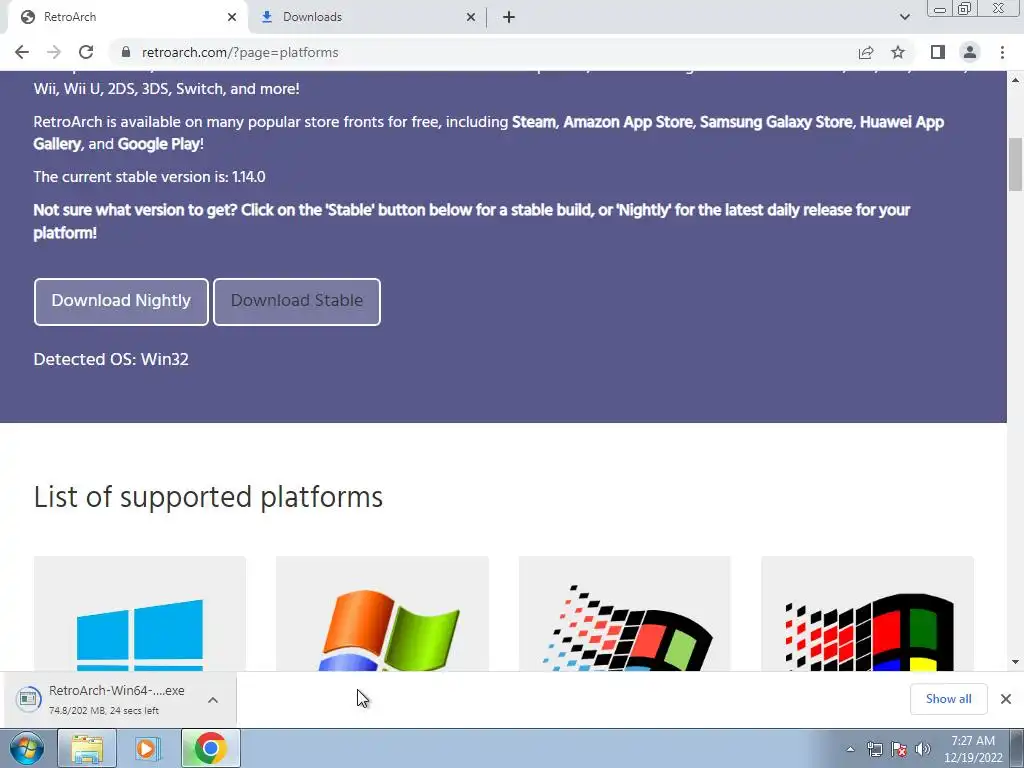Click Show all downloads
This screenshot has height=768, width=1024.
948,699
